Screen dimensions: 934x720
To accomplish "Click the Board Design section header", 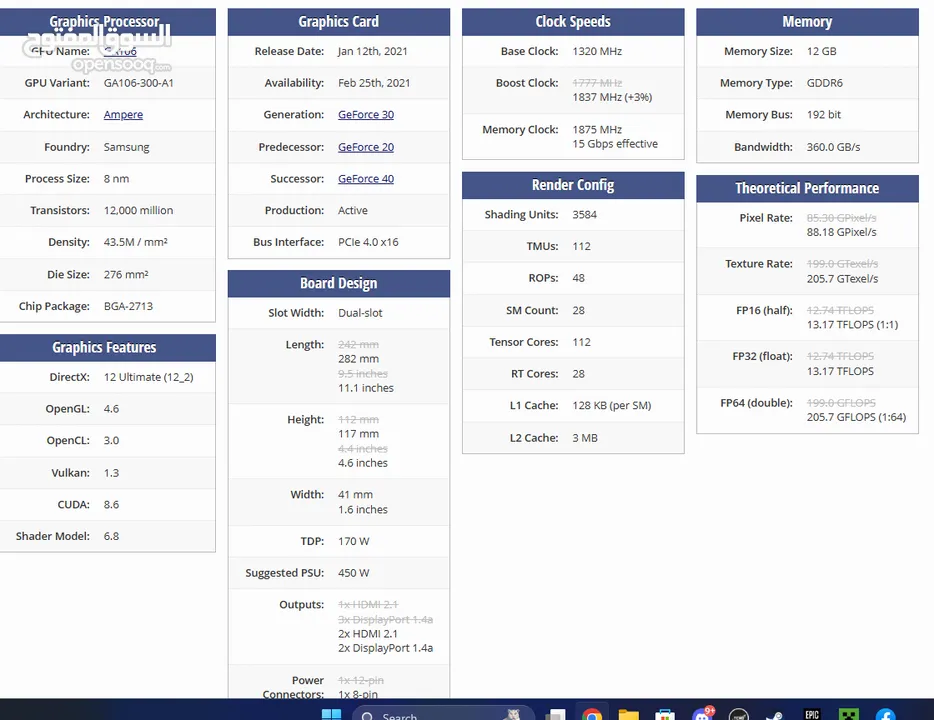I will 338,283.
